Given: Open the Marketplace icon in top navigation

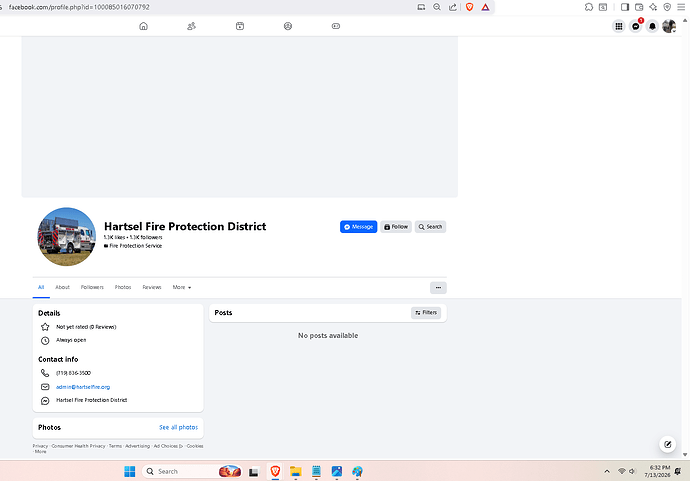Looking at the screenshot, I should (x=240, y=26).
